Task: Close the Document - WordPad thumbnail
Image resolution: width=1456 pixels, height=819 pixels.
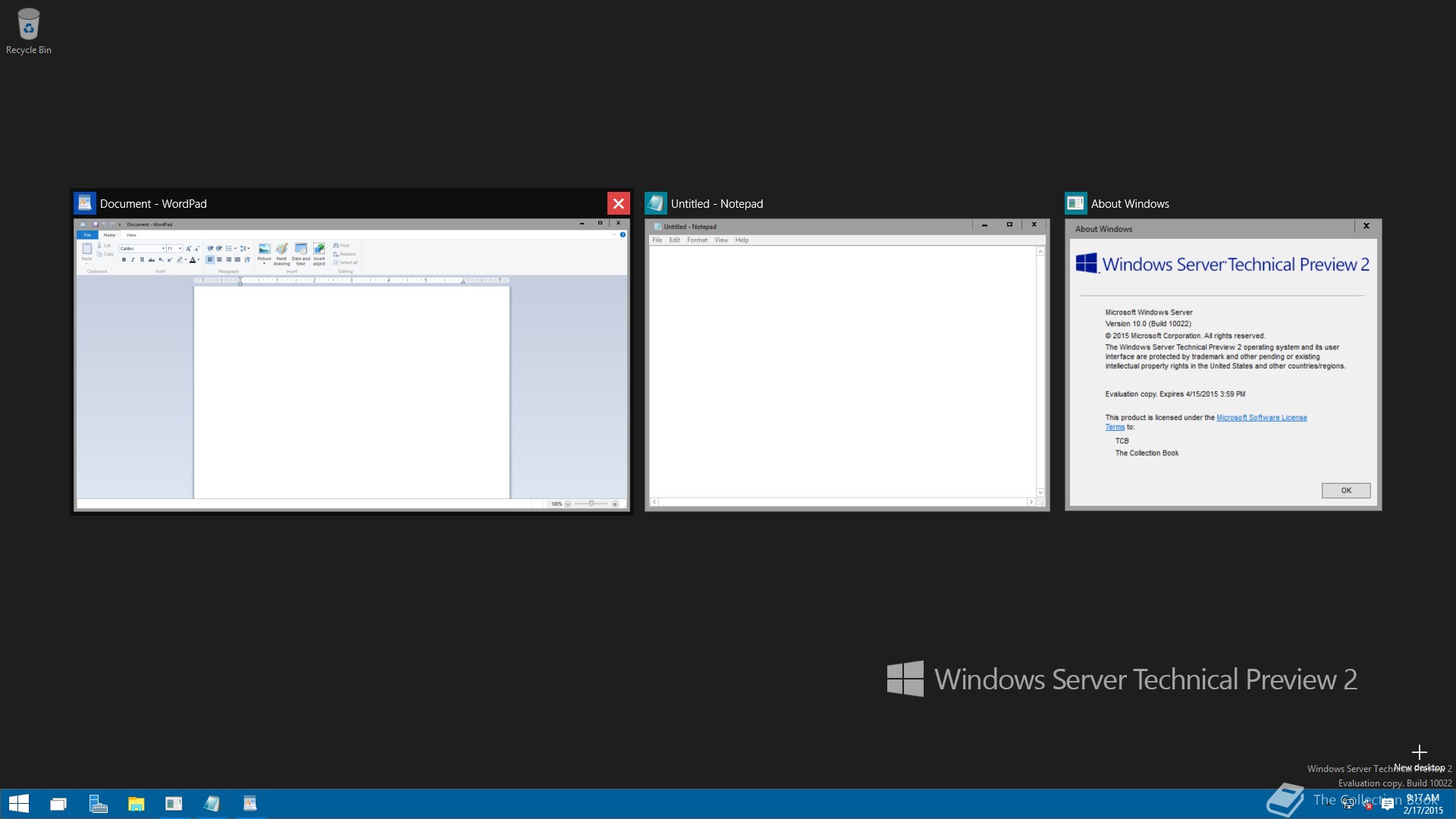Action: click(618, 203)
